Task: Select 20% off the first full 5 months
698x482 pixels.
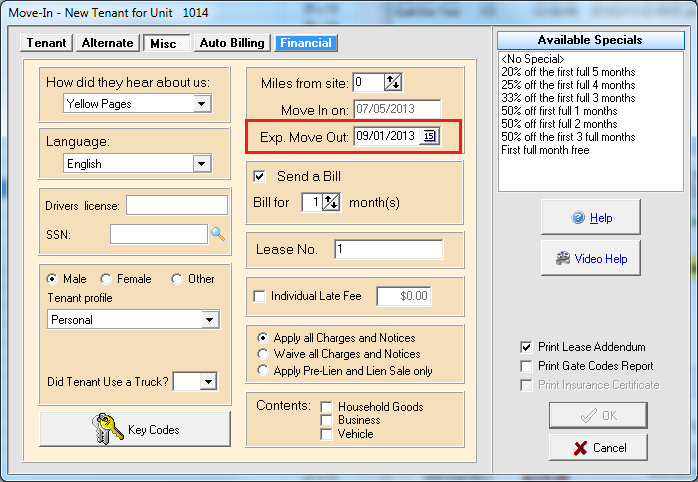Action: point(568,72)
